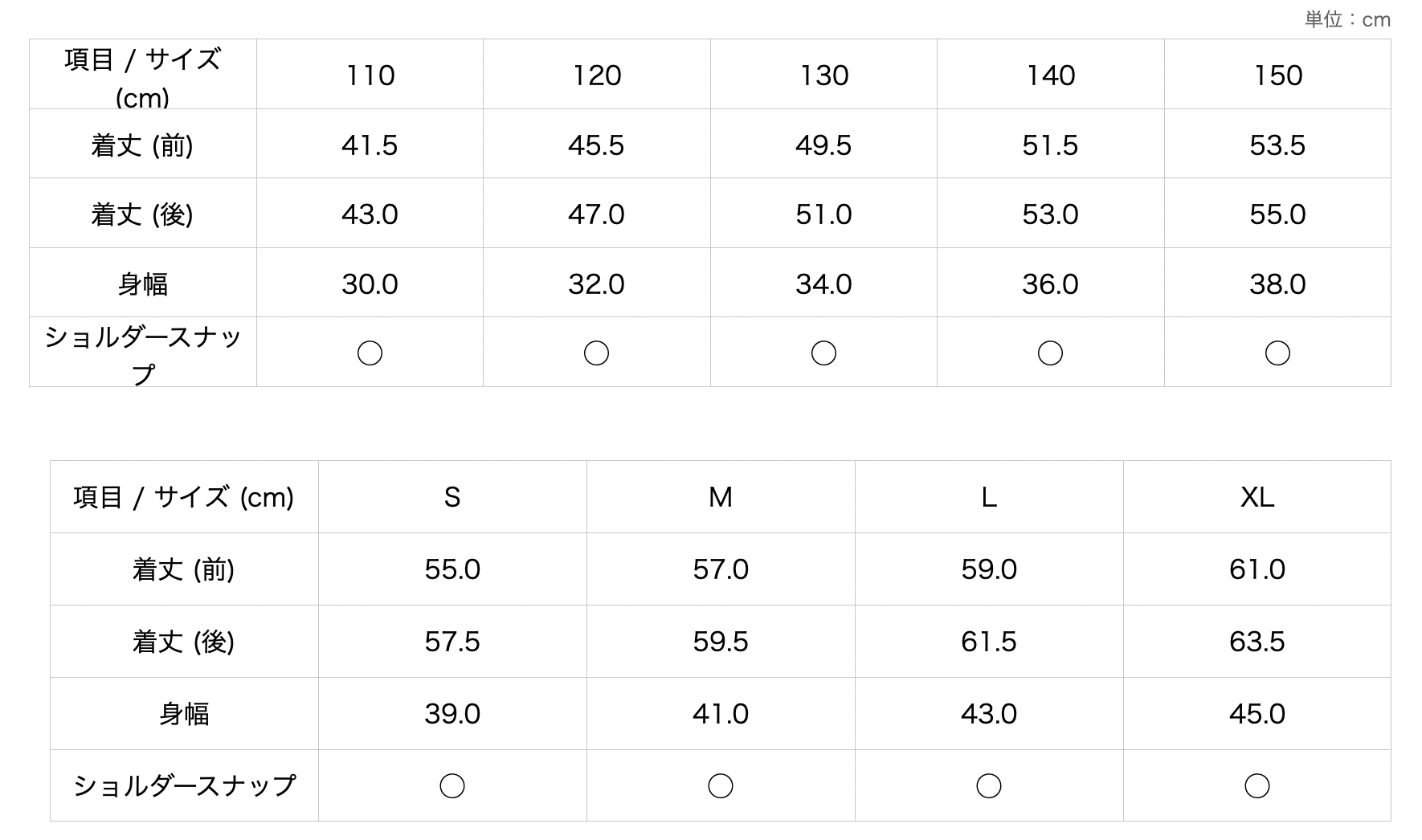The height and width of the screenshot is (840, 1422).
Task: Click the 41.5 front length value
Action: [x=370, y=145]
